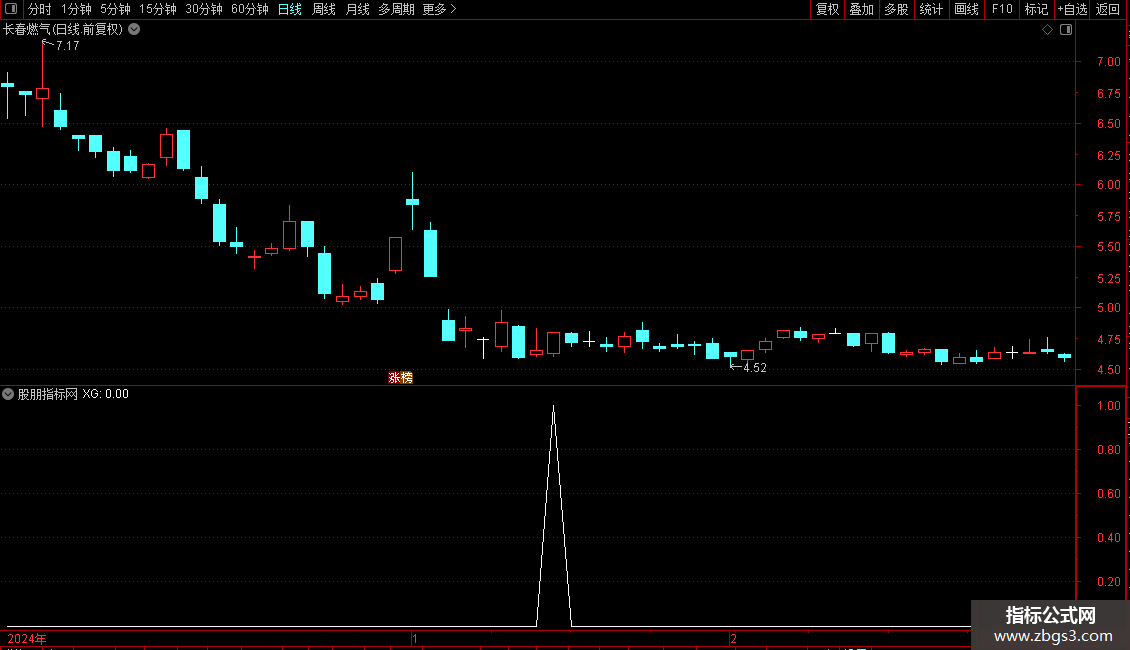This screenshot has width=1130, height=650.
Task: Click the 复权 adjustment button
Action: (827, 9)
